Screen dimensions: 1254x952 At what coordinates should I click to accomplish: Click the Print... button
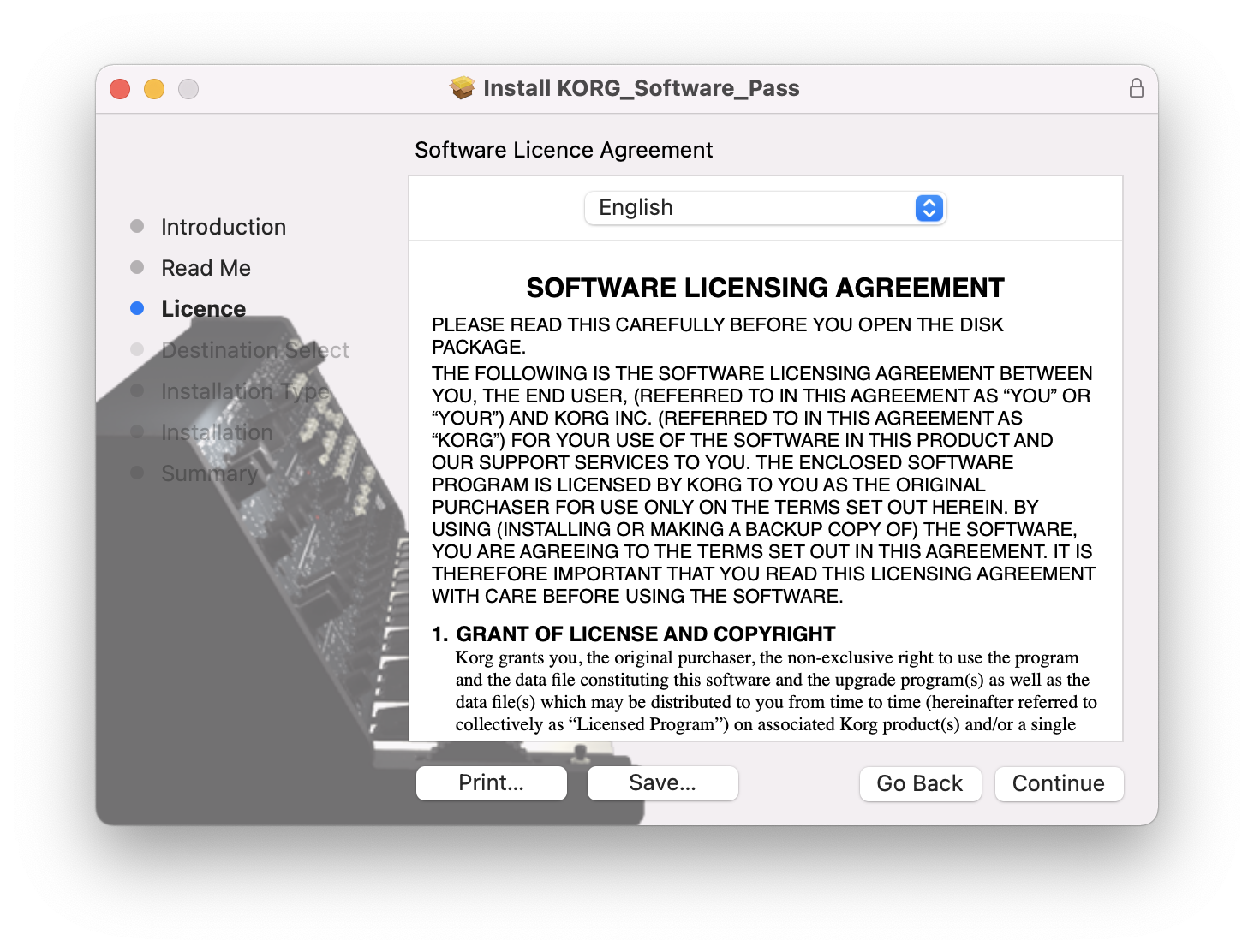click(x=492, y=783)
